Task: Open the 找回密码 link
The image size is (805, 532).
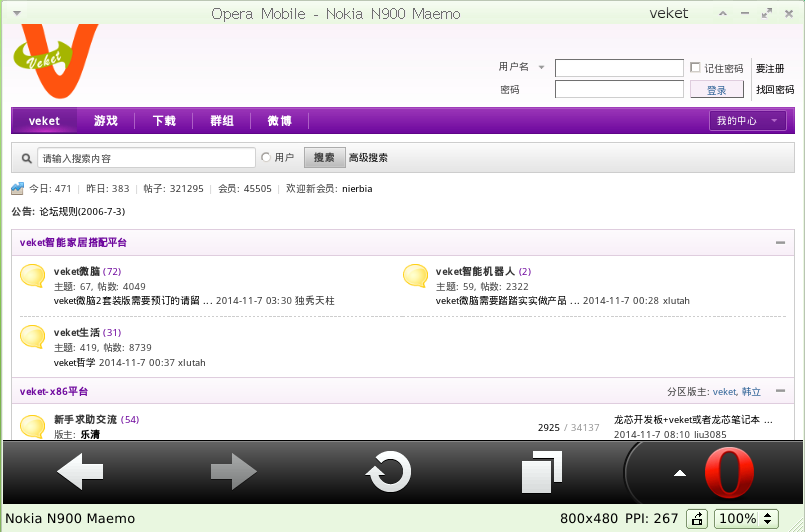Action: point(775,90)
